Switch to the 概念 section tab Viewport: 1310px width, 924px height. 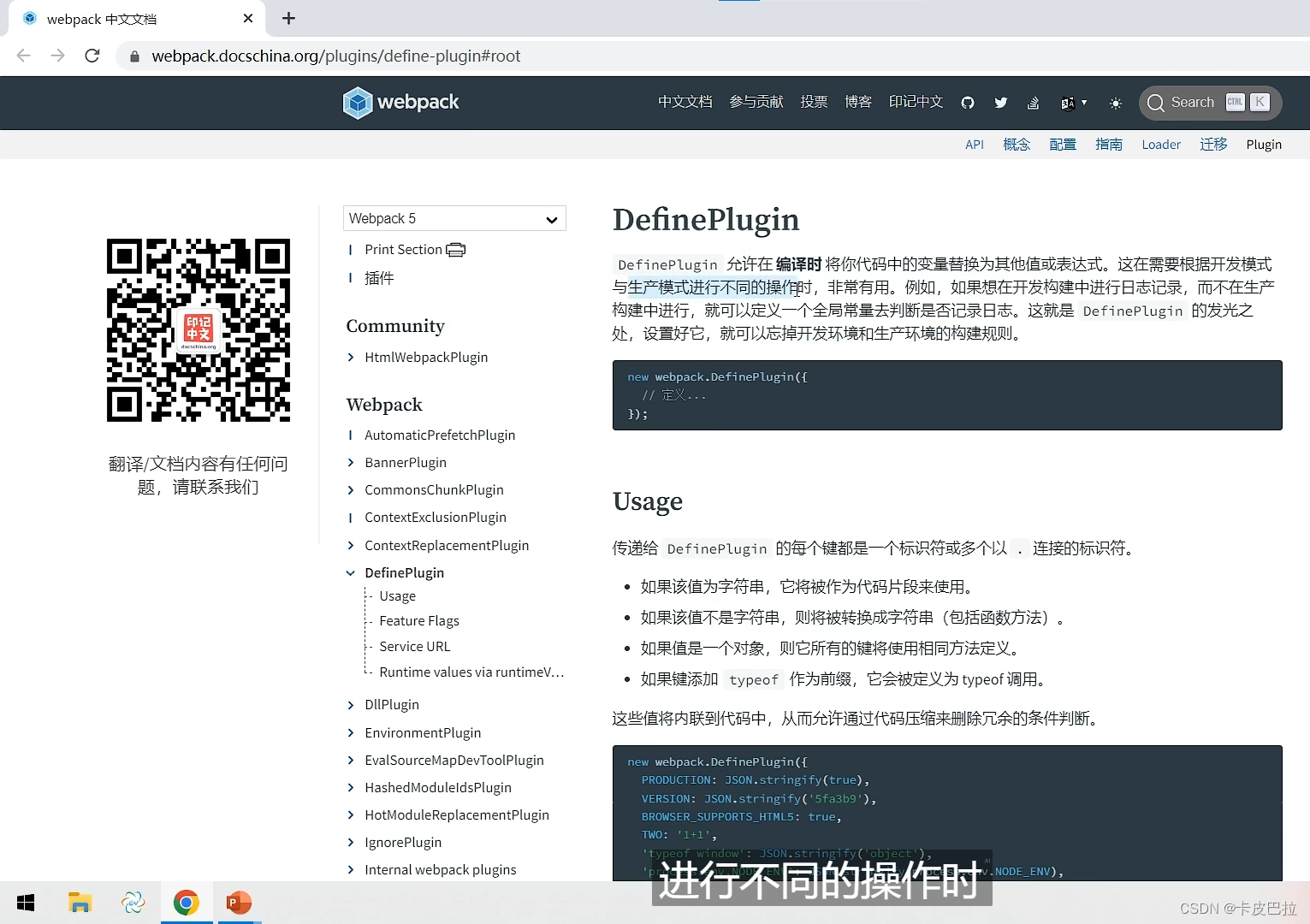(x=1017, y=145)
